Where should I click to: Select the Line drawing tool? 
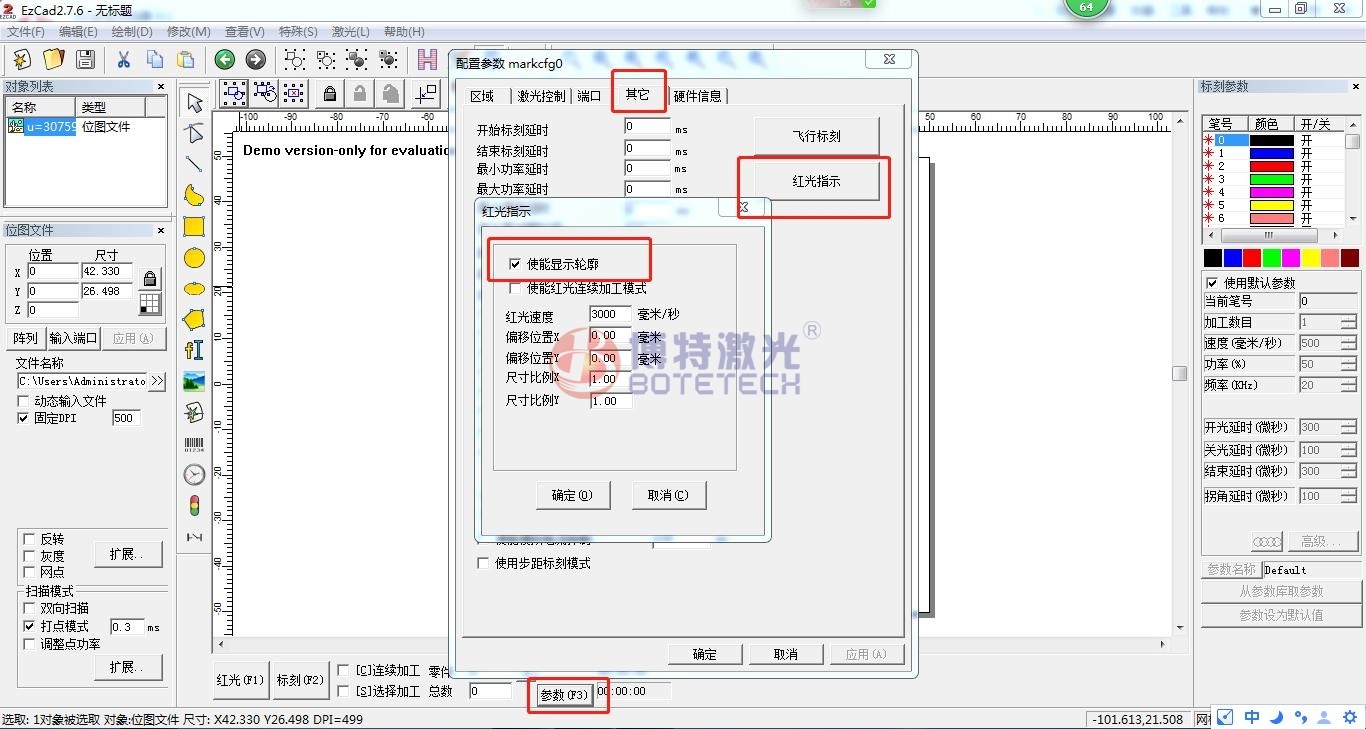click(x=194, y=164)
